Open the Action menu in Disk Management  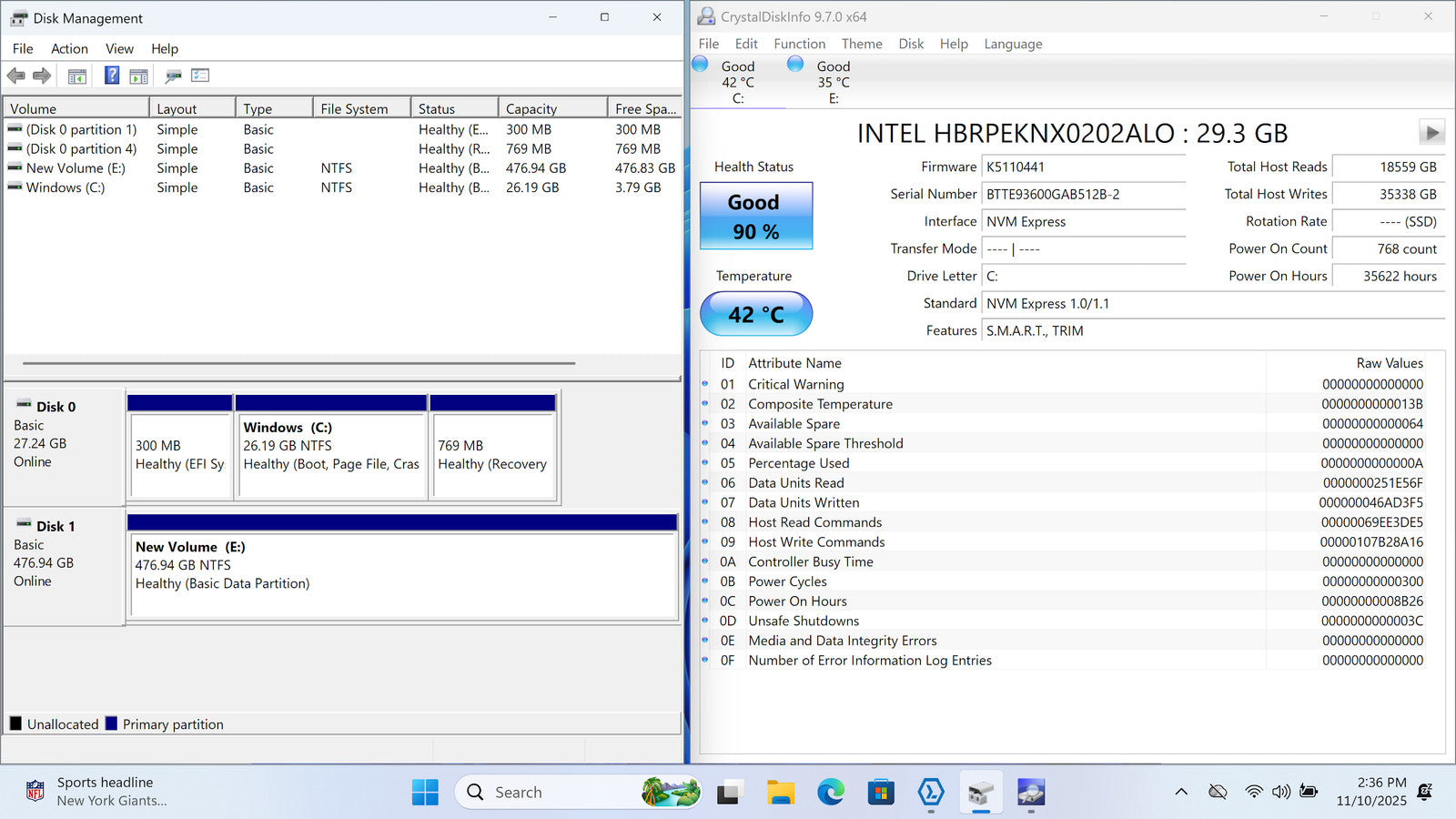pyautogui.click(x=69, y=49)
